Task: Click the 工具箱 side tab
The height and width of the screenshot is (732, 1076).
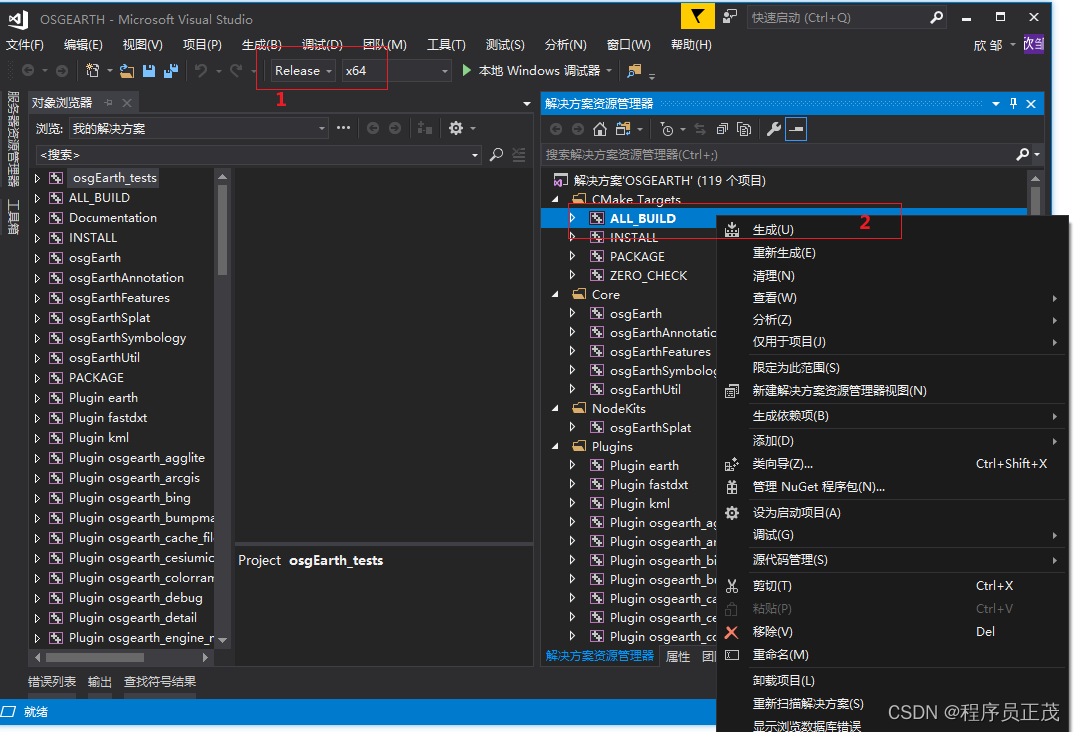Action: (13, 217)
